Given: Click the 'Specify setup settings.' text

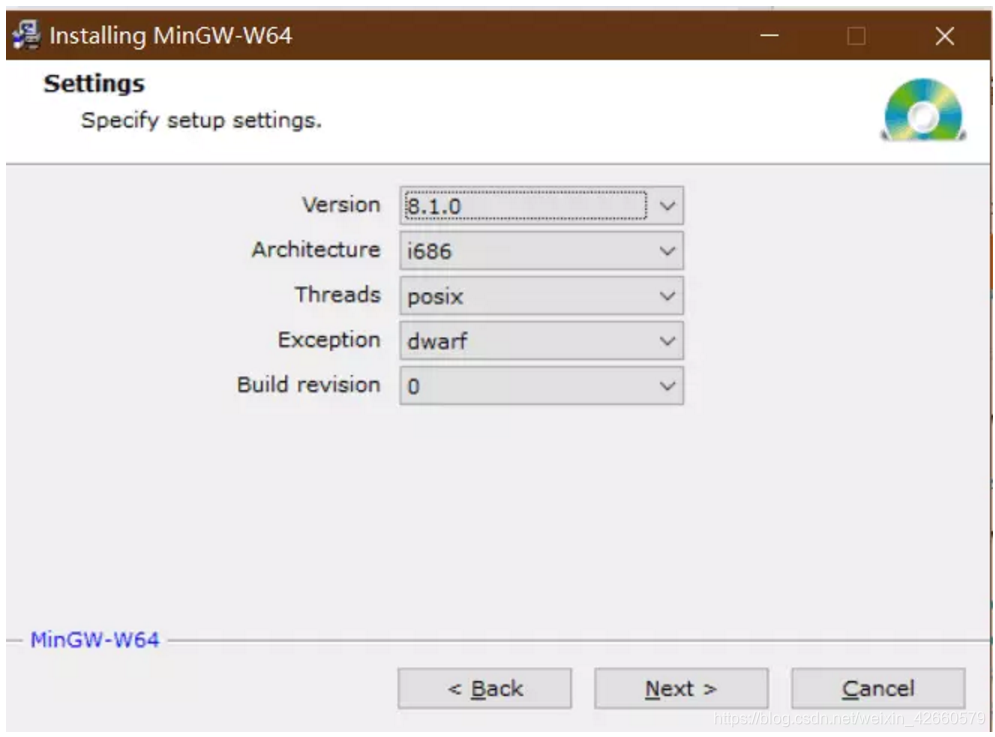Looking at the screenshot, I should point(201,120).
